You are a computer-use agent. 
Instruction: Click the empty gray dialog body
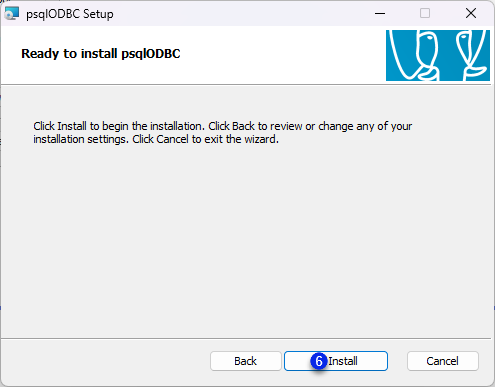pyautogui.click(x=246, y=240)
